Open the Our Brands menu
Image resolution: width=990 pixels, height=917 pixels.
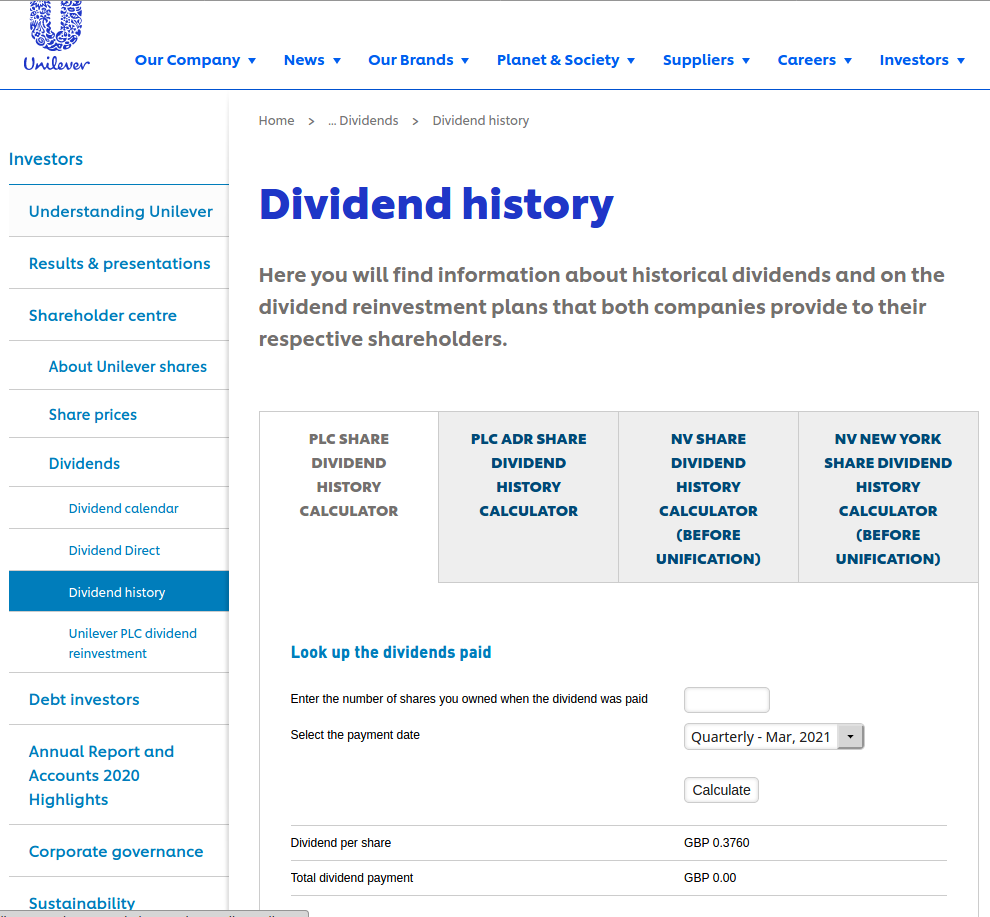(x=411, y=60)
